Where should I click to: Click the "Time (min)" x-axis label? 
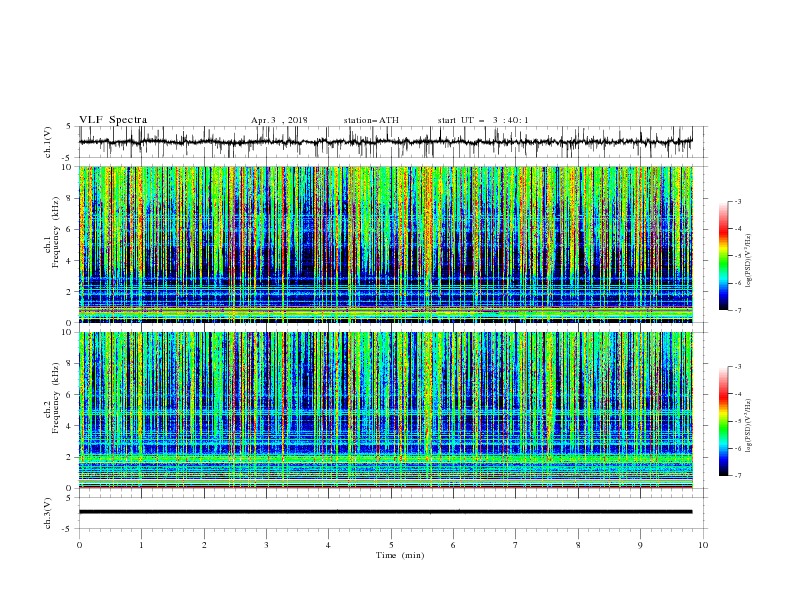[400, 555]
